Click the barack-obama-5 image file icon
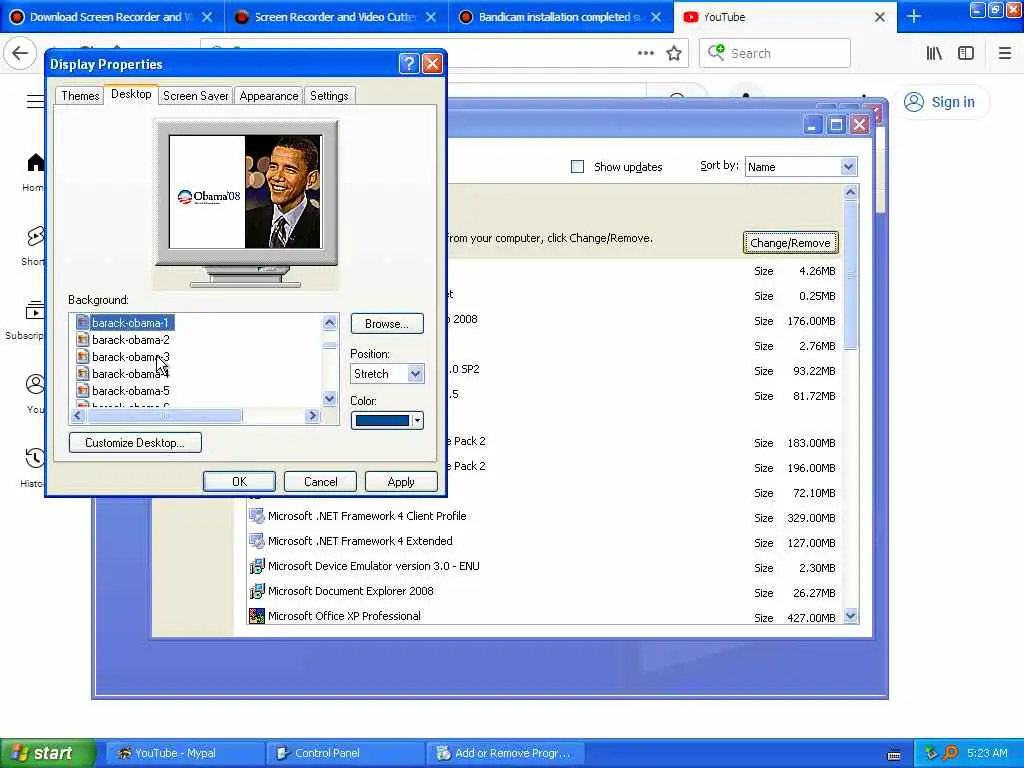 (x=82, y=391)
